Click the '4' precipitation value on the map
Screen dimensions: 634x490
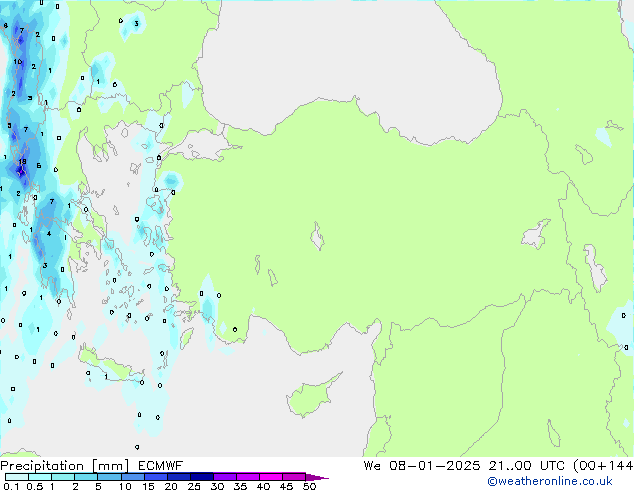coord(49,234)
